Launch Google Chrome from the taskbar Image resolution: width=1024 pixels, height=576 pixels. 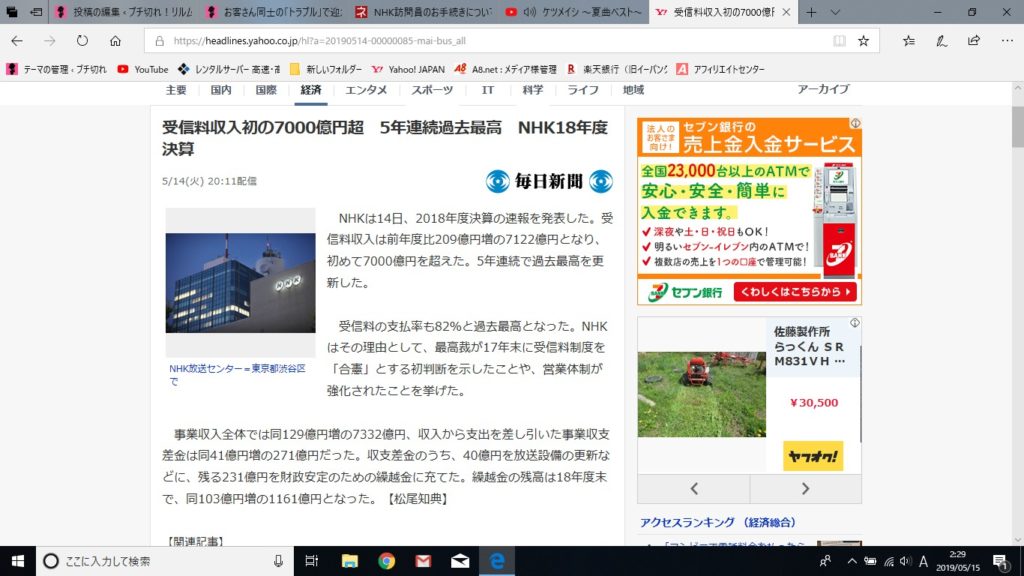(x=387, y=561)
